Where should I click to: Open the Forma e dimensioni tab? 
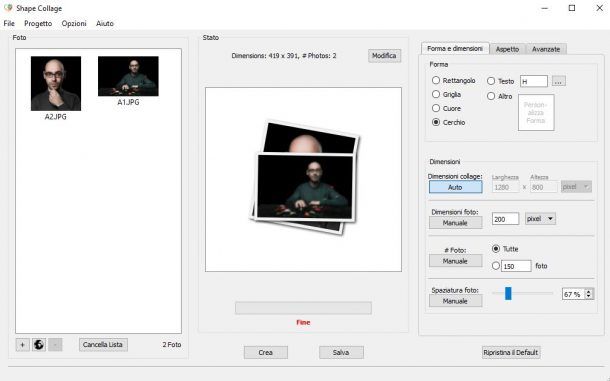pos(455,49)
